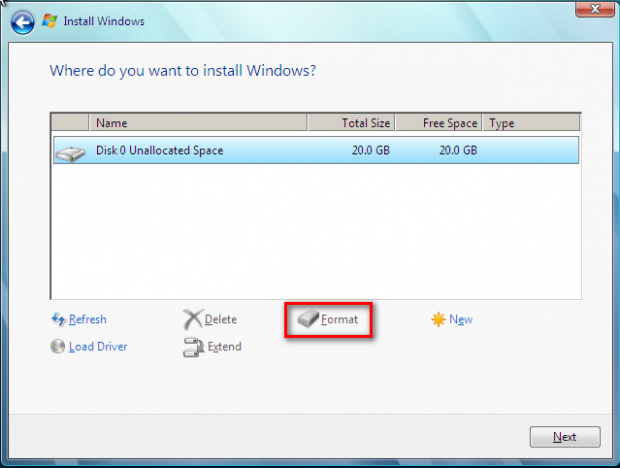Screen dimensions: 620x468
Task: Click the New sunburst icon
Action: 438,319
